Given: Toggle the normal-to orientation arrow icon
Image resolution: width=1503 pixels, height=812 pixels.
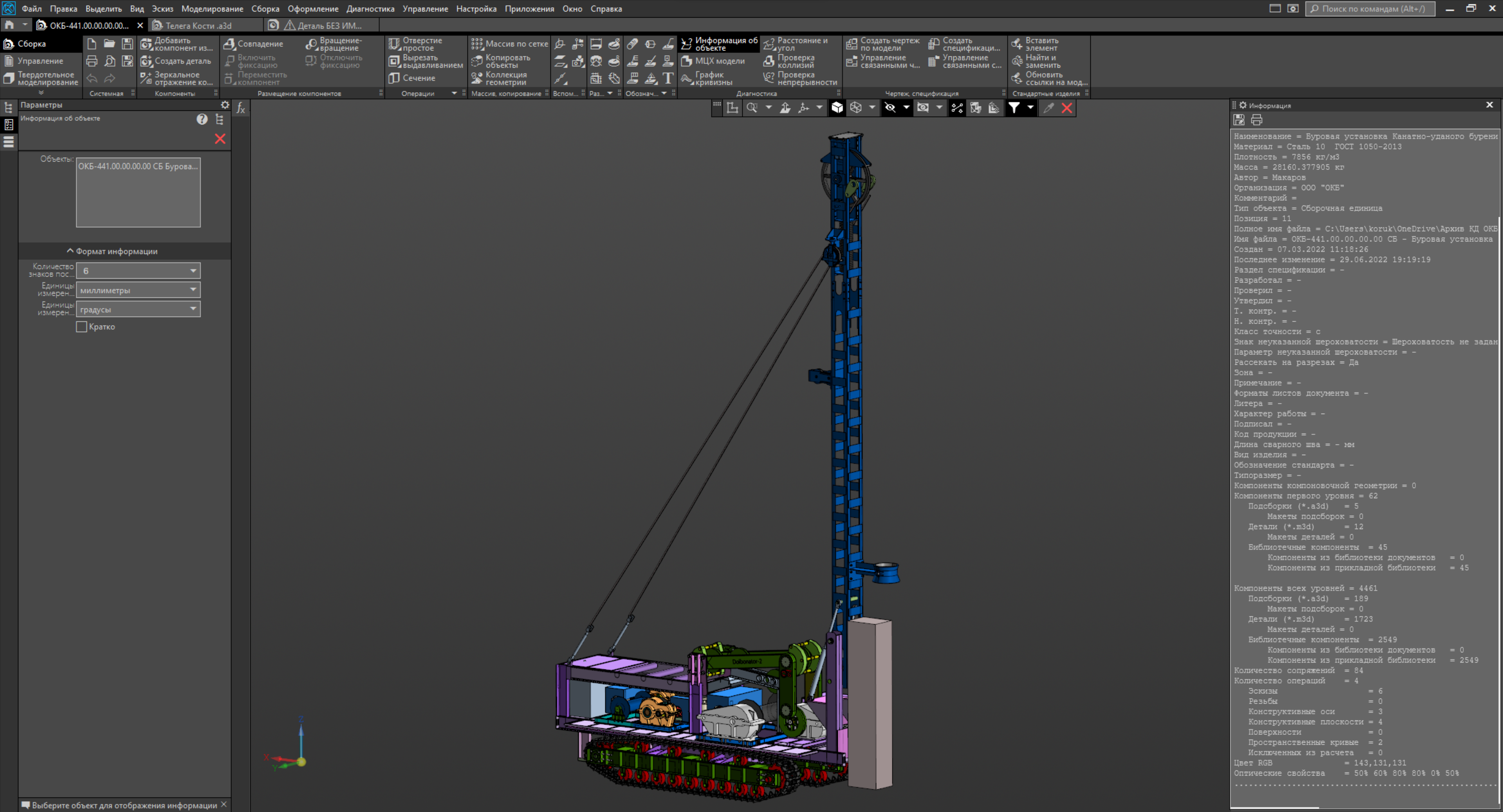Looking at the screenshot, I should [x=785, y=107].
